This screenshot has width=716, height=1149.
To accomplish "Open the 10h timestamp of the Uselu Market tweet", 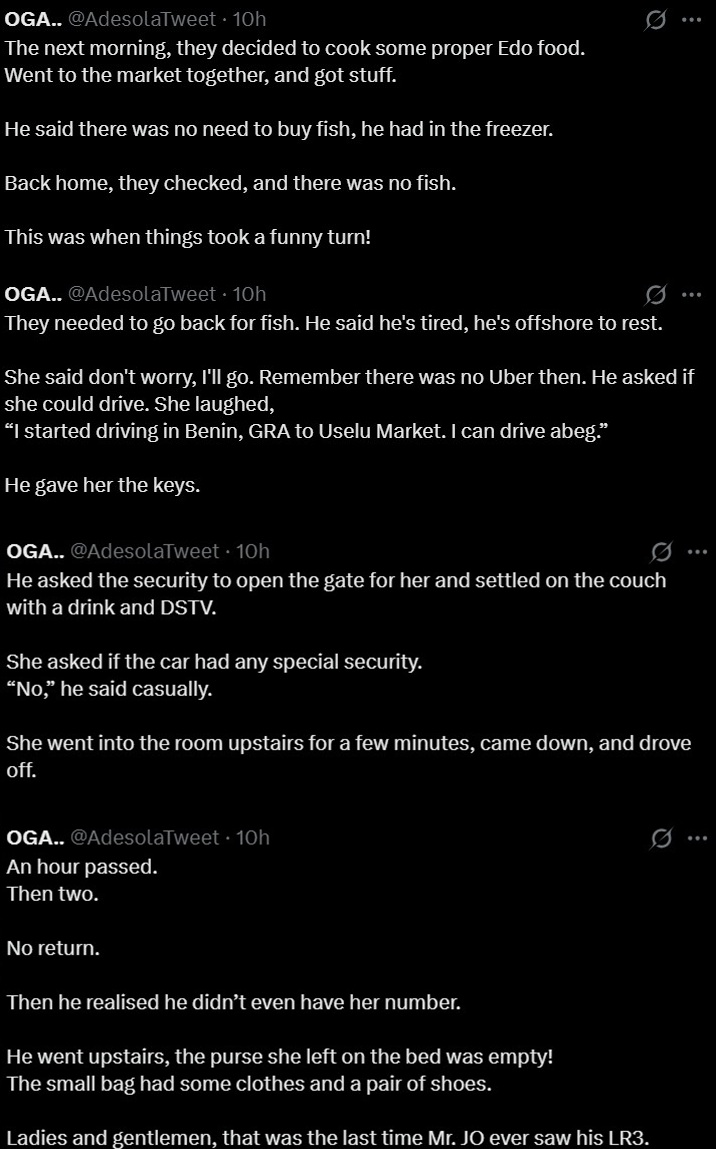I will (249, 294).
